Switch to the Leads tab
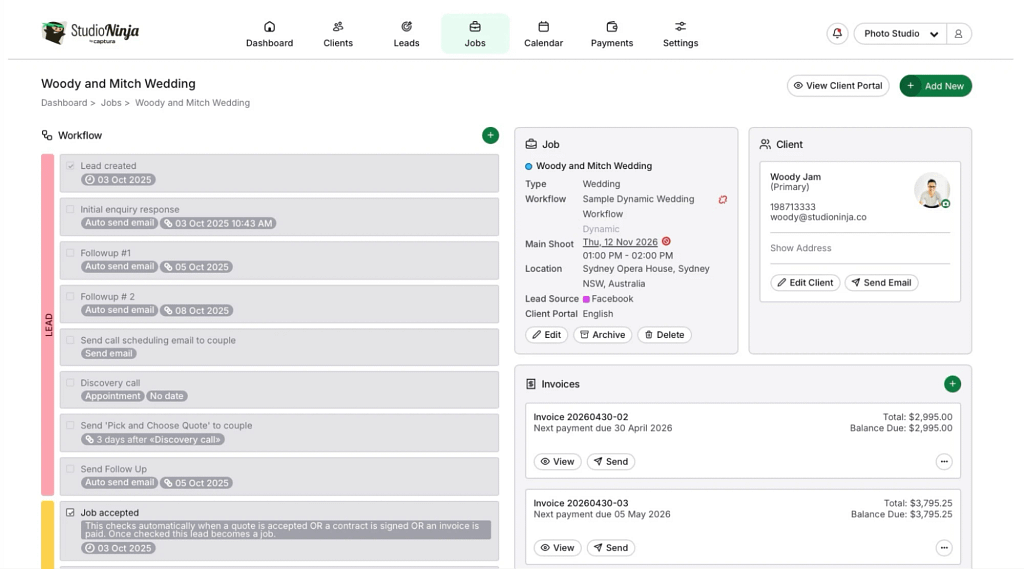Viewport: 1024px width, 569px height. (406, 34)
